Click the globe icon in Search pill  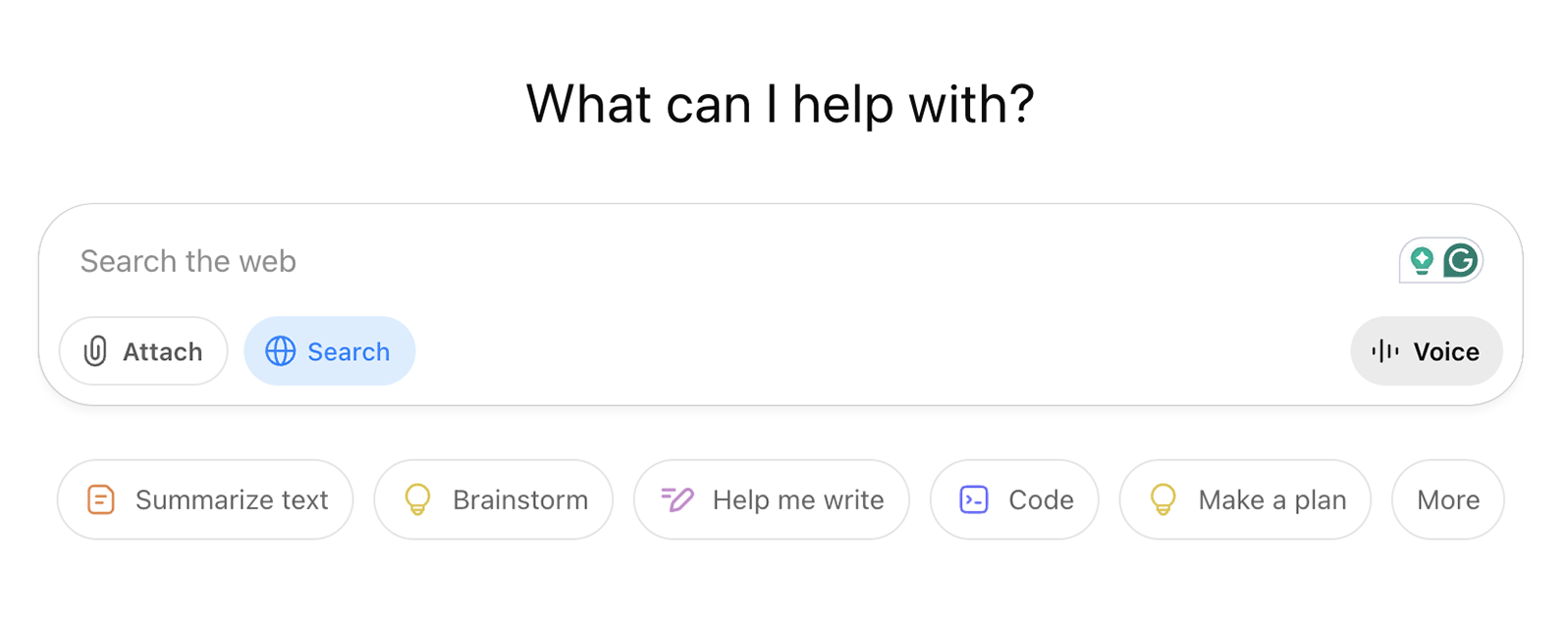(x=281, y=351)
